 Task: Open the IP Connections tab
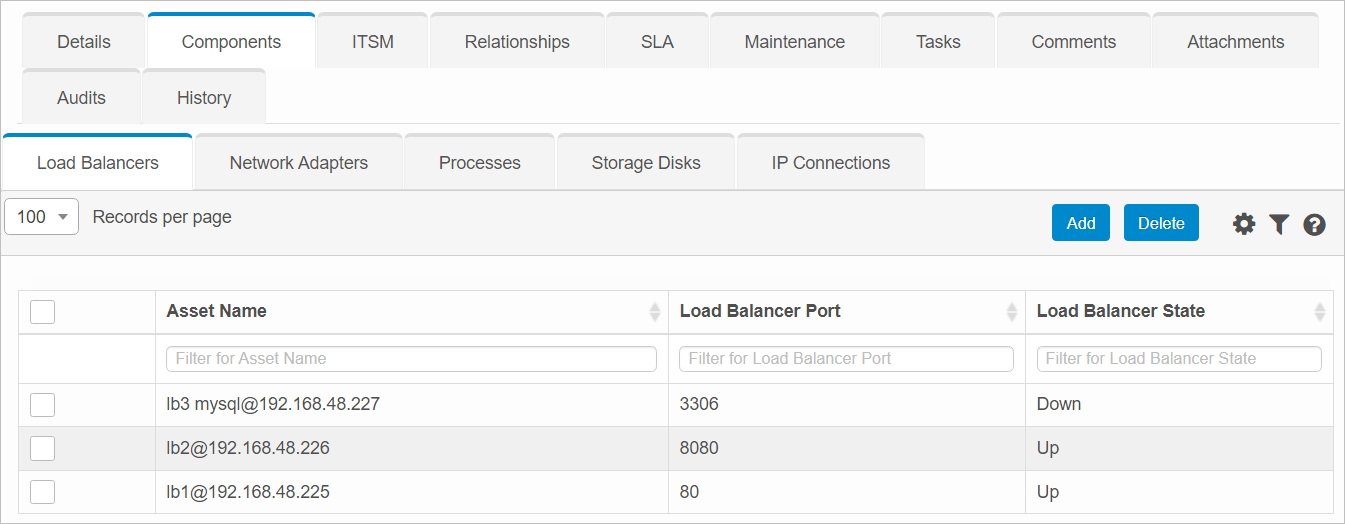click(830, 163)
